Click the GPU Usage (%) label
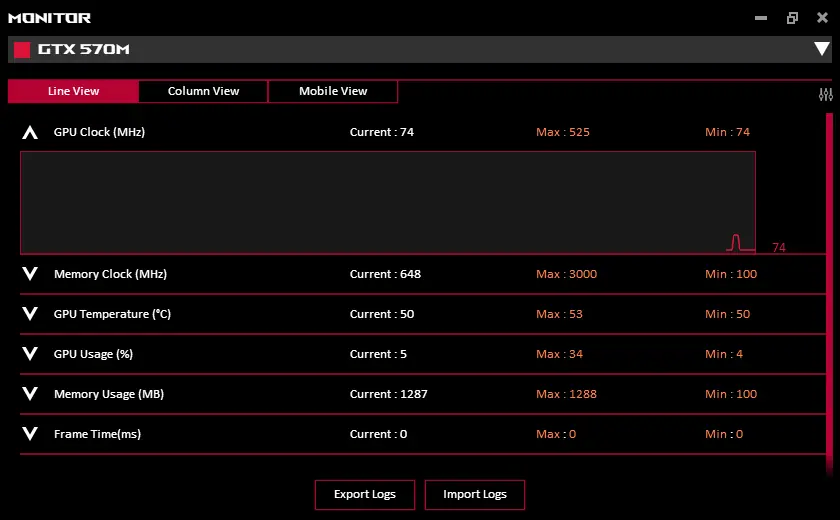Image resolution: width=840 pixels, height=520 pixels. [x=93, y=354]
